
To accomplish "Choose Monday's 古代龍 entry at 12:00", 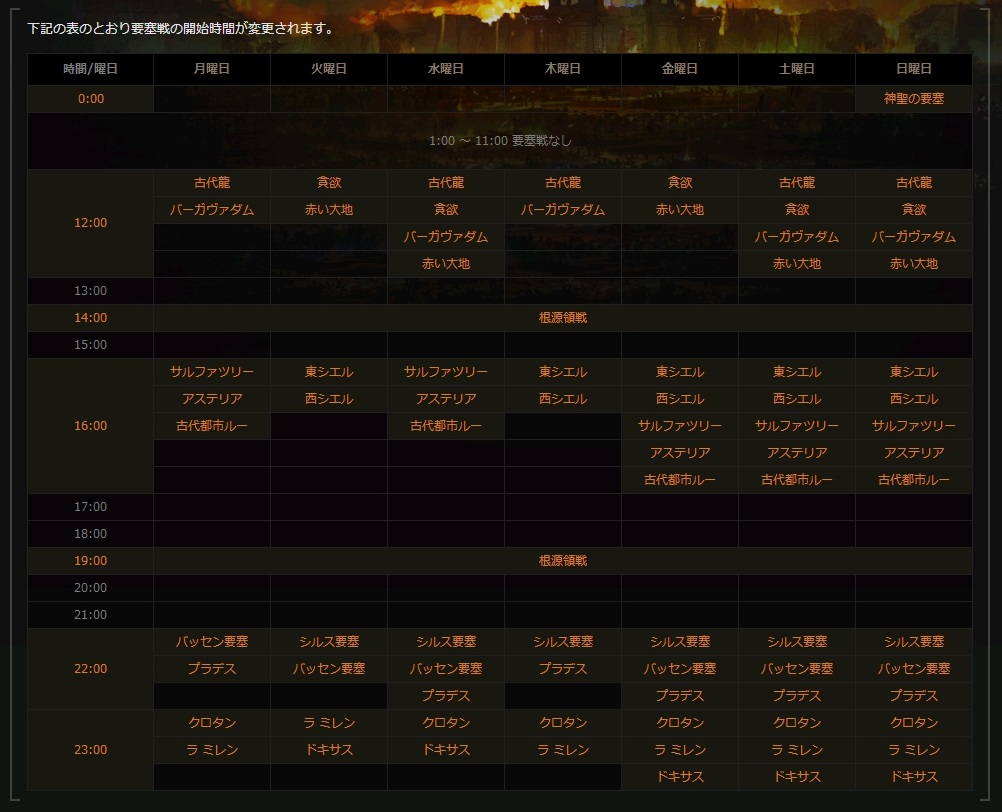I will coord(211,183).
